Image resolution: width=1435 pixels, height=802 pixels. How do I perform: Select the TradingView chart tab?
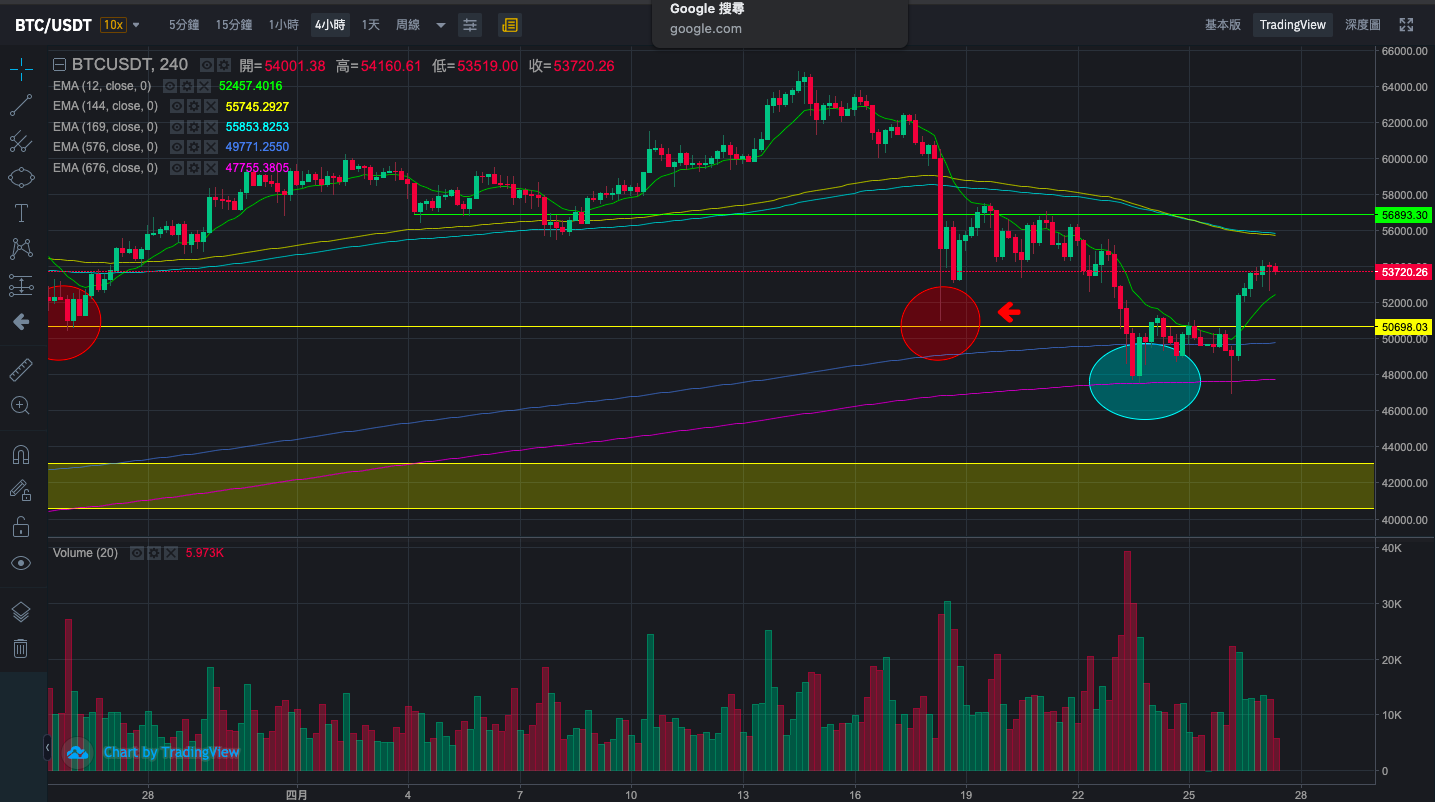pyautogui.click(x=1293, y=24)
